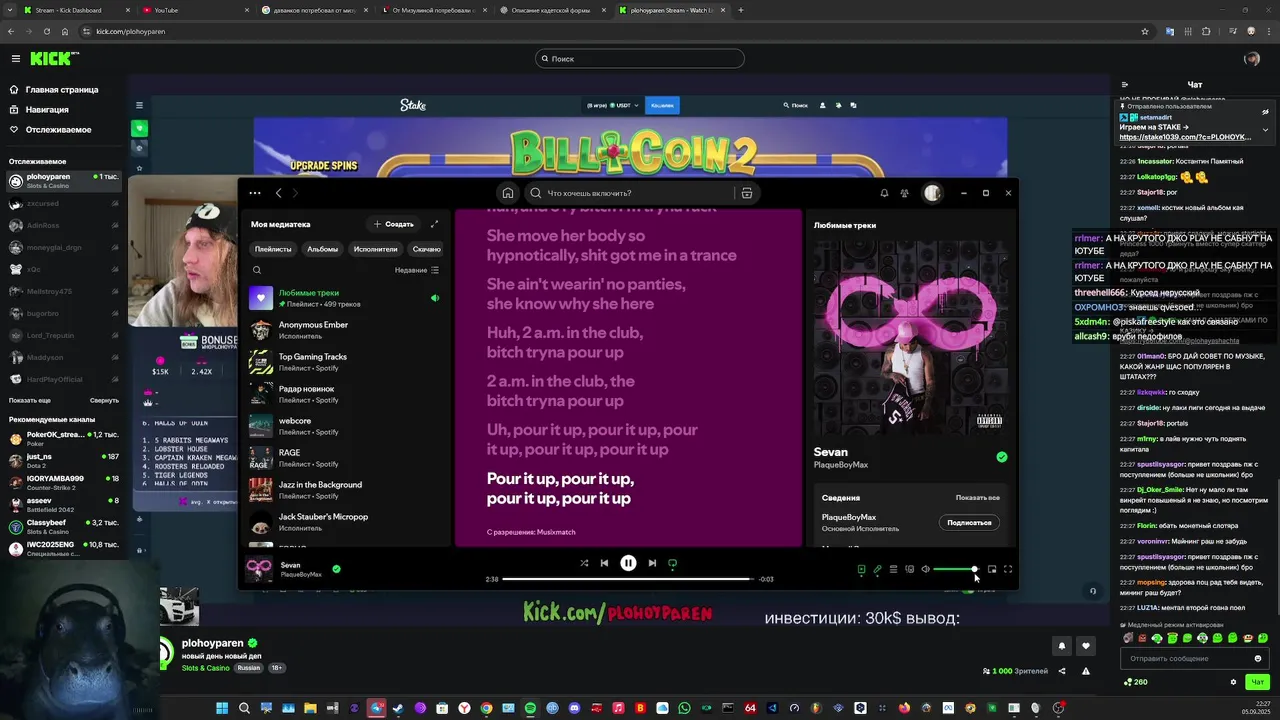1280x720 pixels.
Task: Click Follow button for PlaqueBoyMax
Action: [969, 522]
